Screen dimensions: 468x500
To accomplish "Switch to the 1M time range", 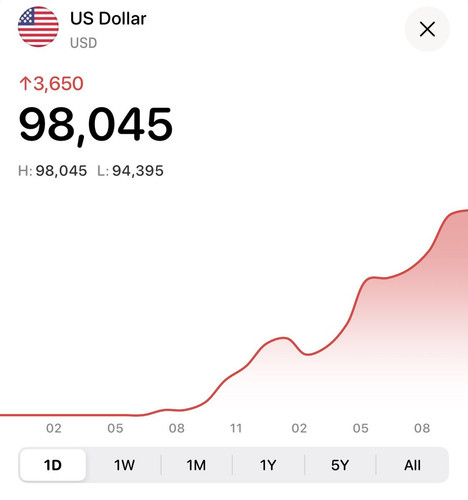I will click(x=196, y=465).
